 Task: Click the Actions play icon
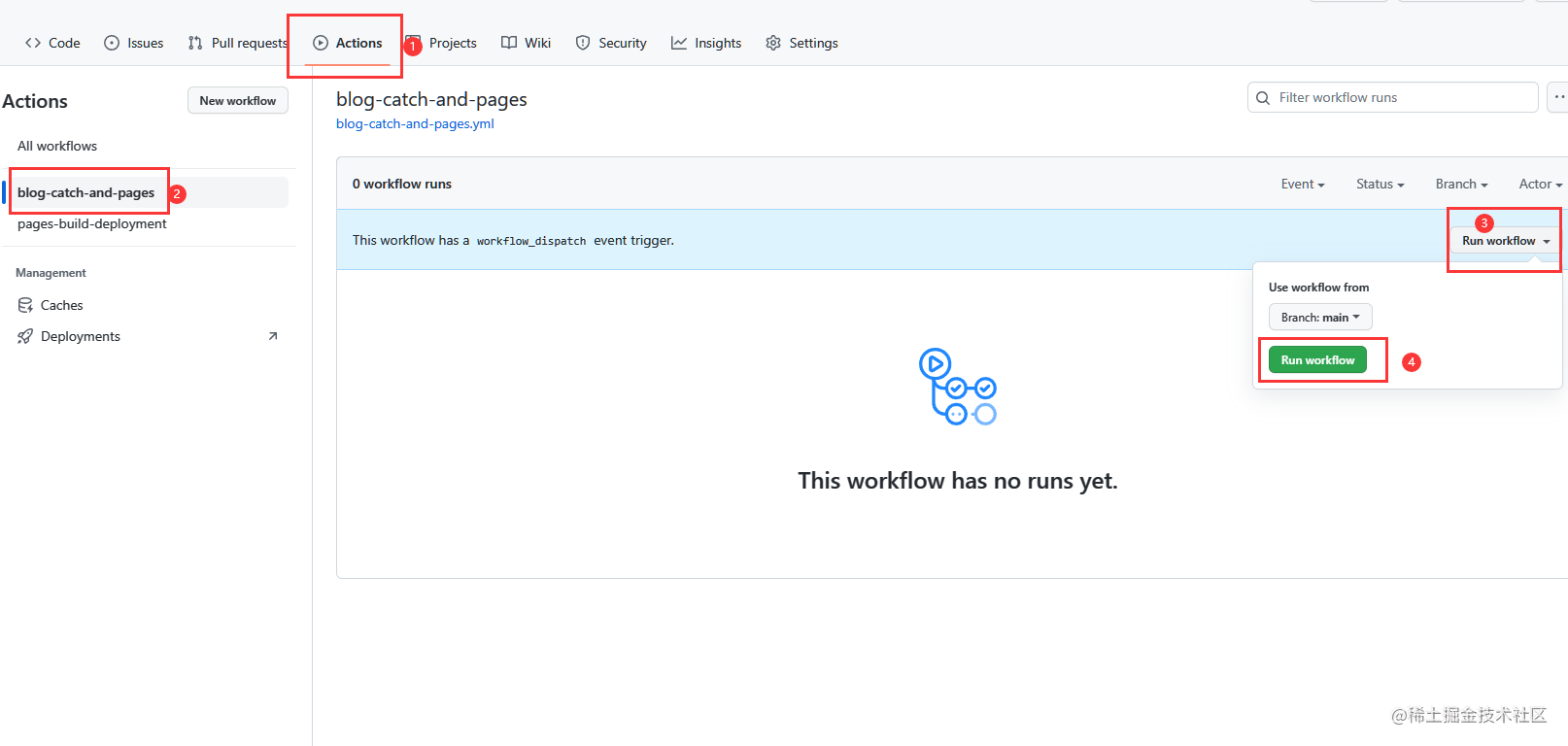pos(321,43)
